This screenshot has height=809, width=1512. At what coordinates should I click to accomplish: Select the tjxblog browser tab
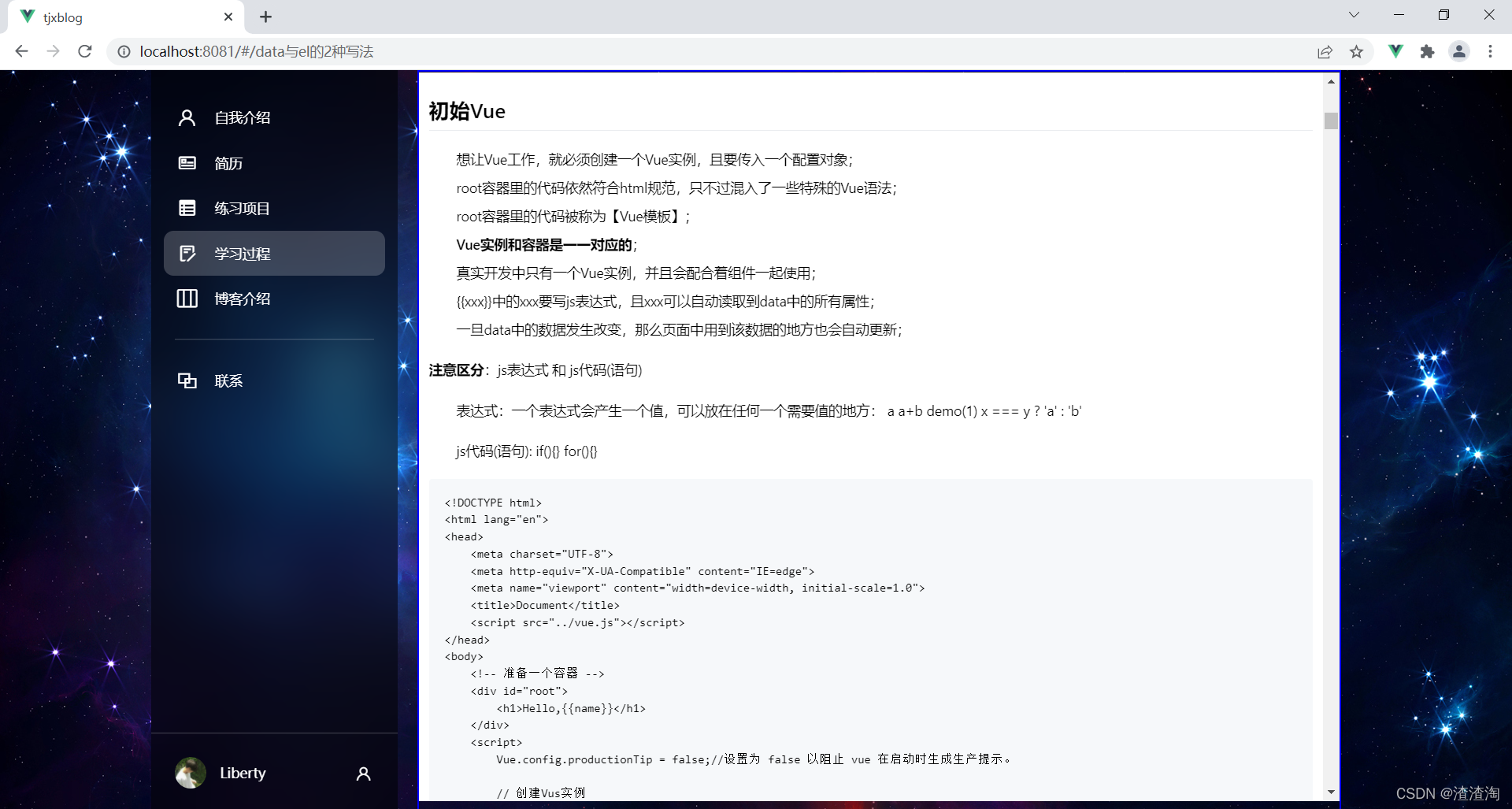tap(126, 17)
